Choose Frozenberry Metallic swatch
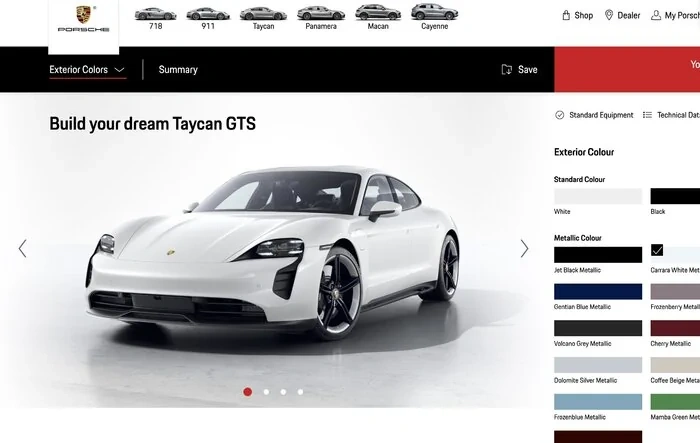 coord(675,292)
